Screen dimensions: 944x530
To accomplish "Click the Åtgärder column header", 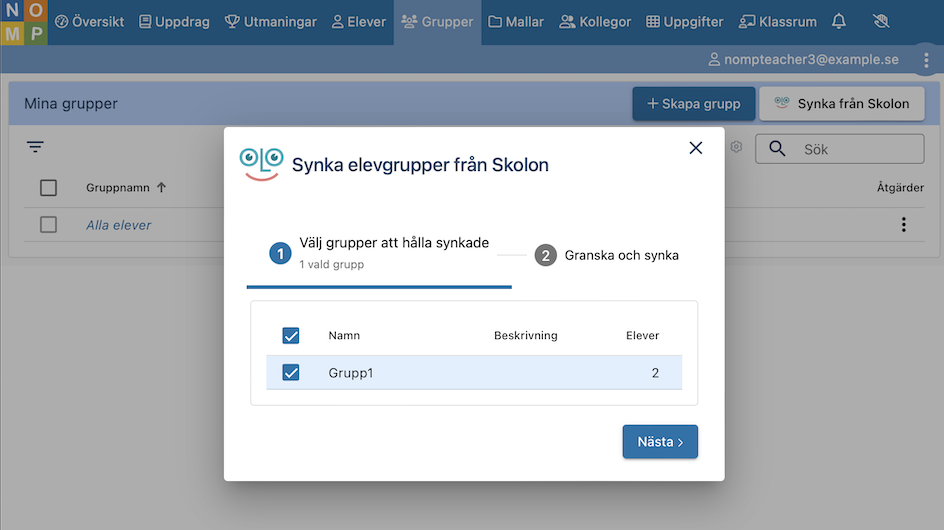I will [x=900, y=187].
